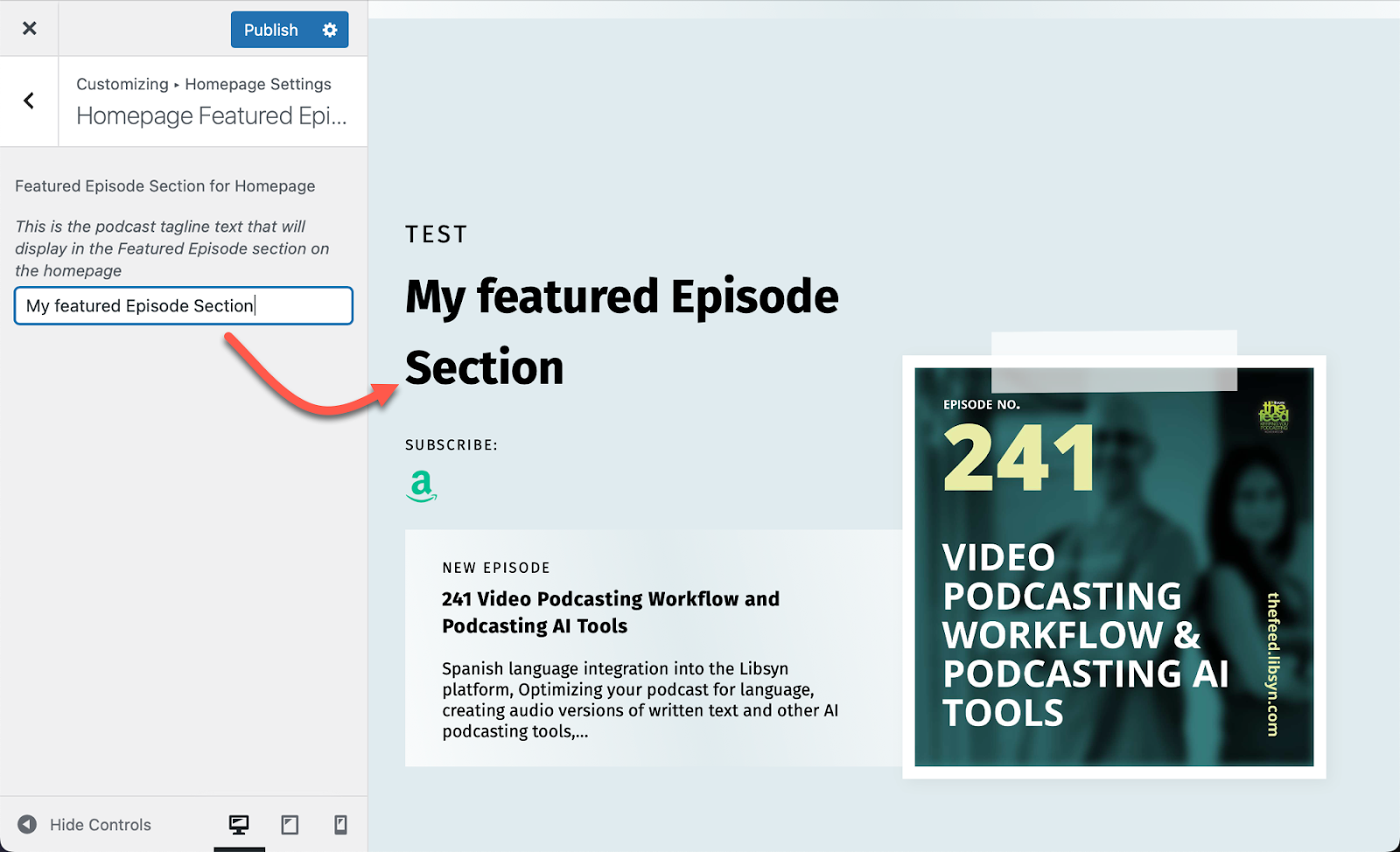The width and height of the screenshot is (1400, 852).
Task: Click the Publish button
Action: [x=270, y=30]
